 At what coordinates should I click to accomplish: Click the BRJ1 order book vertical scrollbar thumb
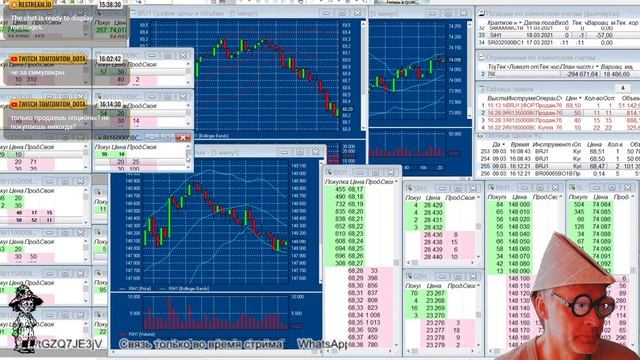click(396, 262)
